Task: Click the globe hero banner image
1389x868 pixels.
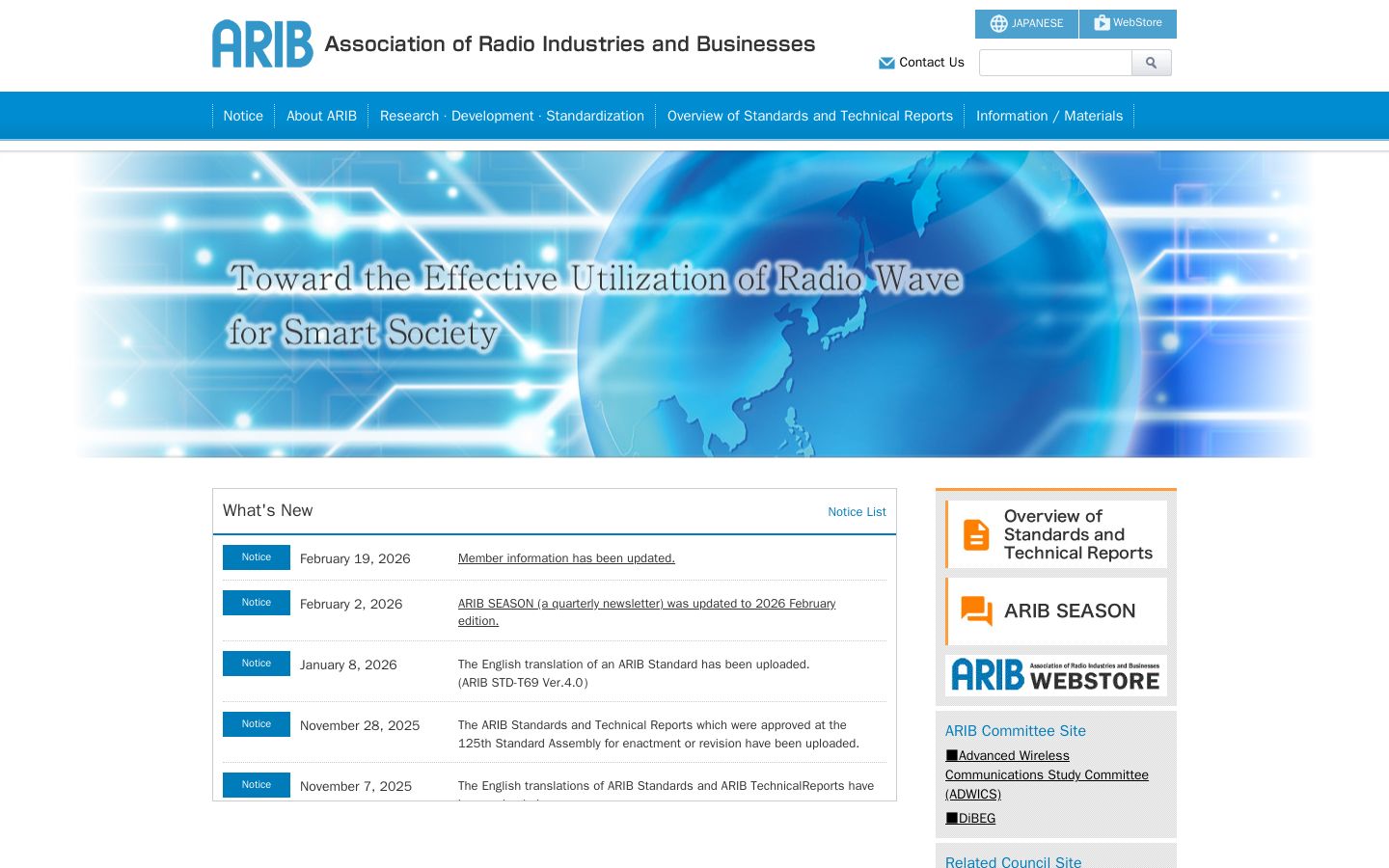Action: (694, 304)
